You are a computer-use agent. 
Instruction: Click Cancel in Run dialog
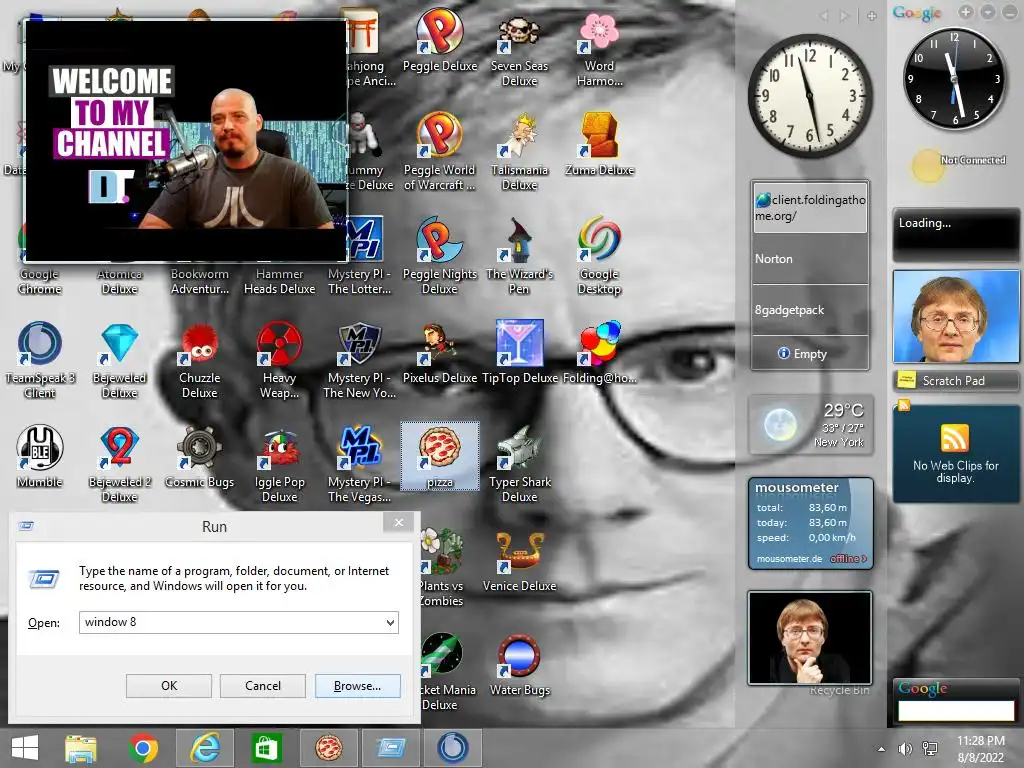click(x=263, y=686)
